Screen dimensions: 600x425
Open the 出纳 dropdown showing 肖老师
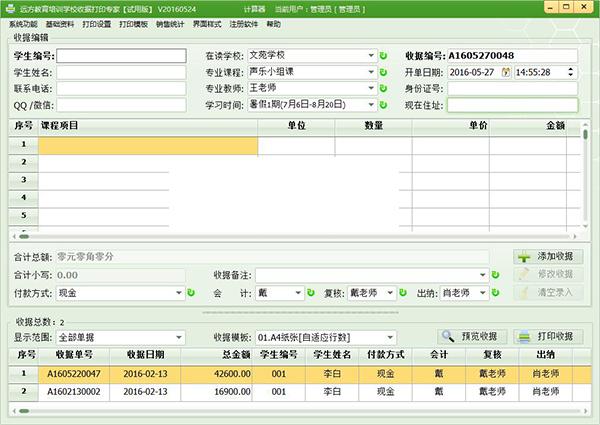tap(483, 293)
